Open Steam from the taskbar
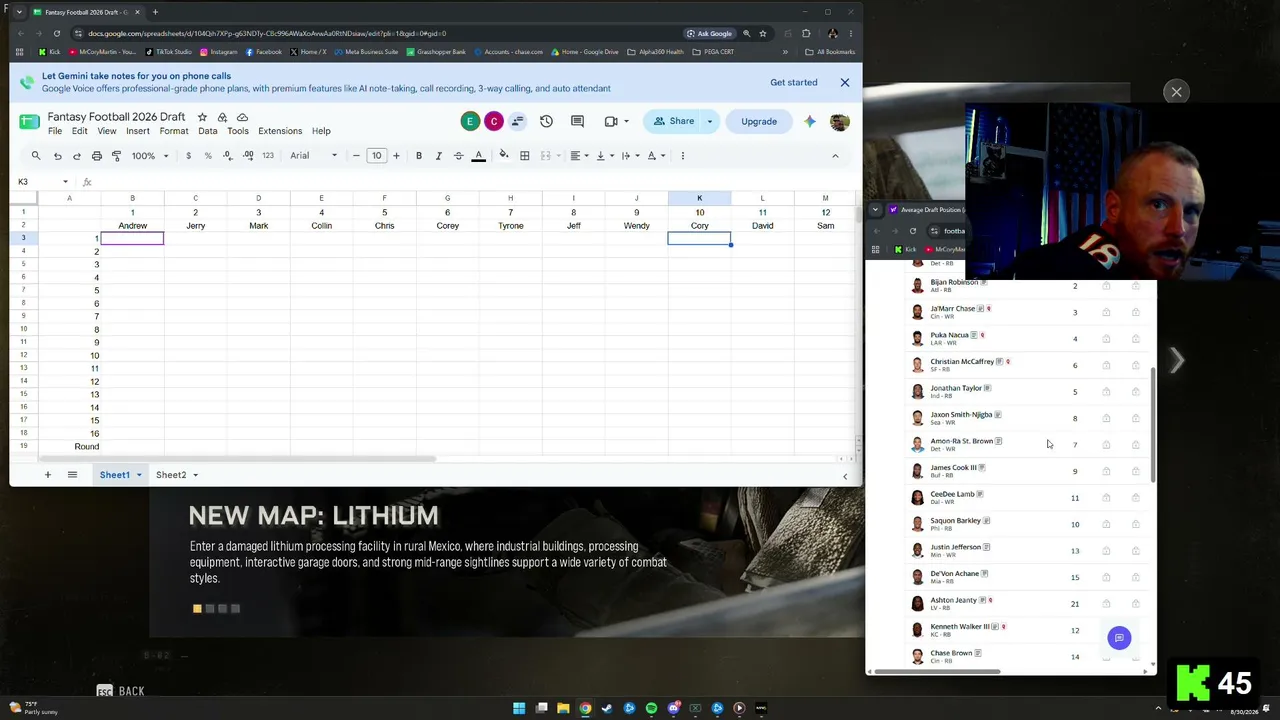 pos(607,708)
